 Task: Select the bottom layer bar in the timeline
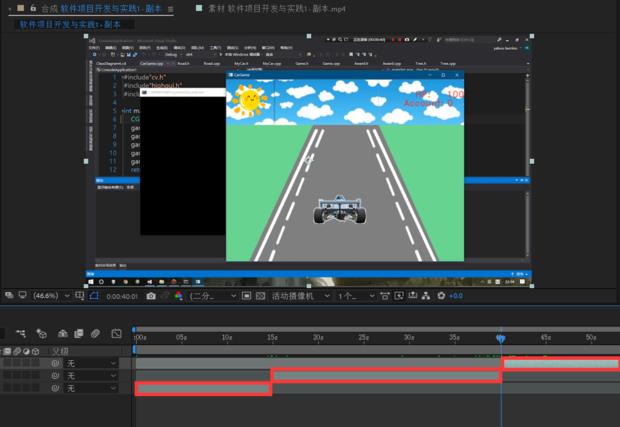pyautogui.click(x=203, y=388)
